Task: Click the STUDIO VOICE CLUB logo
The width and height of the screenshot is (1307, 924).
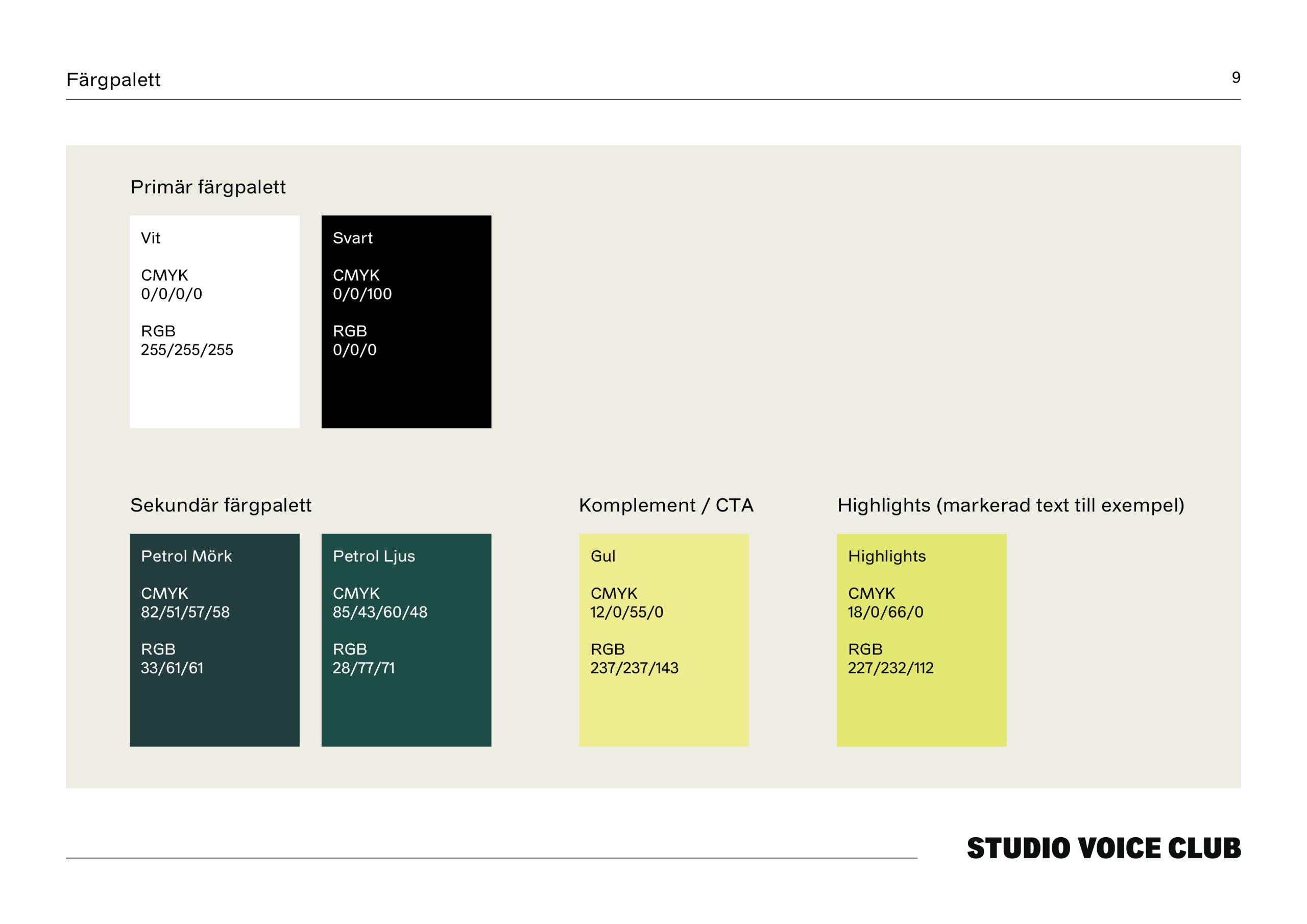Action: [1104, 848]
